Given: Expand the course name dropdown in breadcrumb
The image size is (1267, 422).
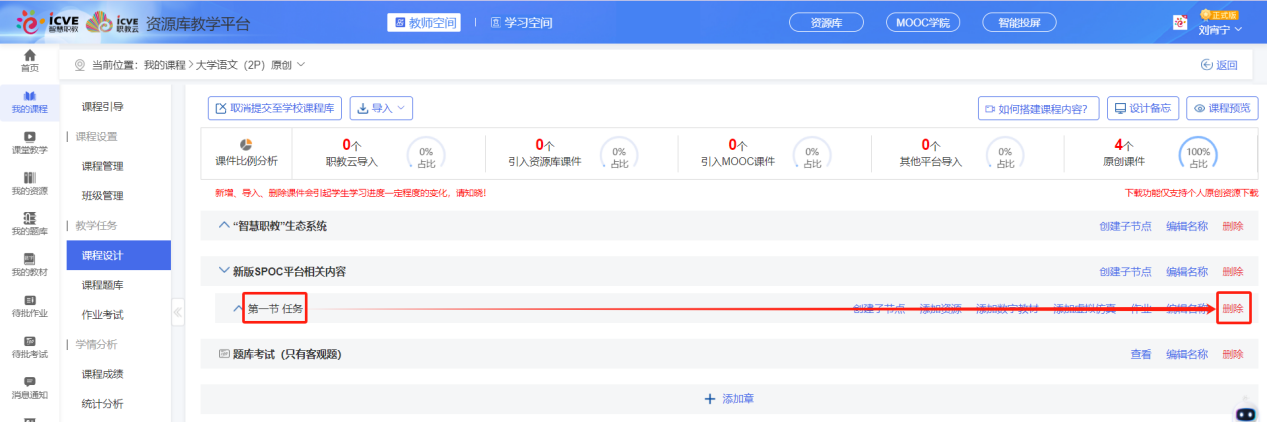Looking at the screenshot, I should tap(301, 66).
